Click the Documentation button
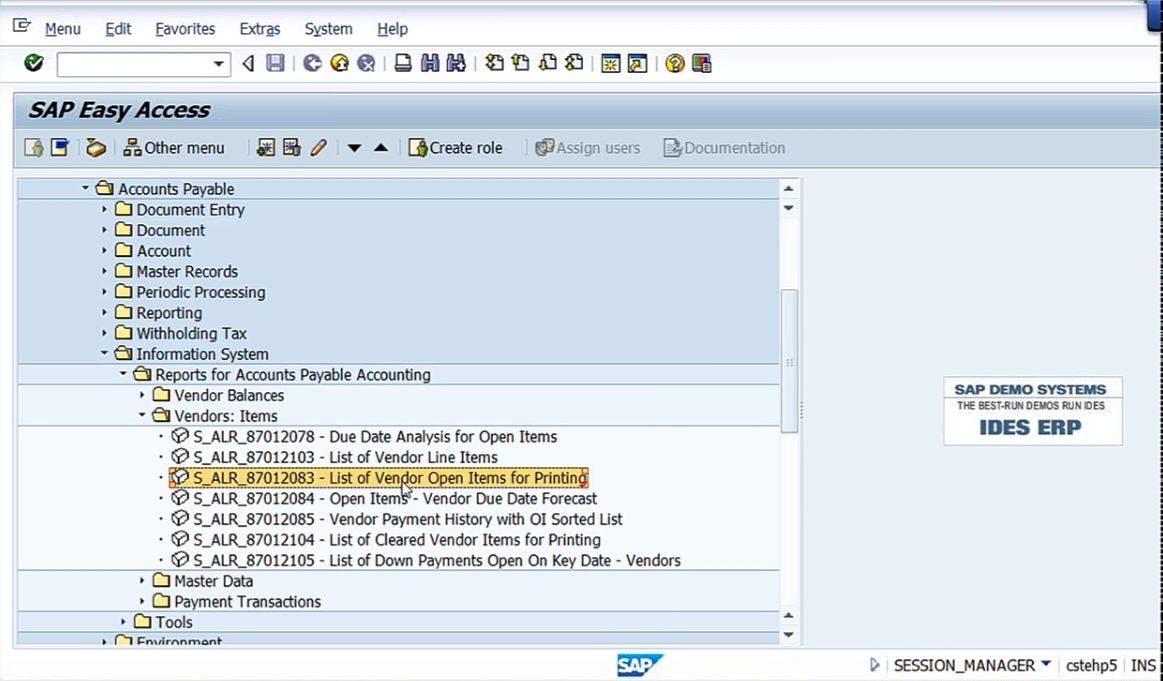This screenshot has height=681, width=1163. [724, 148]
